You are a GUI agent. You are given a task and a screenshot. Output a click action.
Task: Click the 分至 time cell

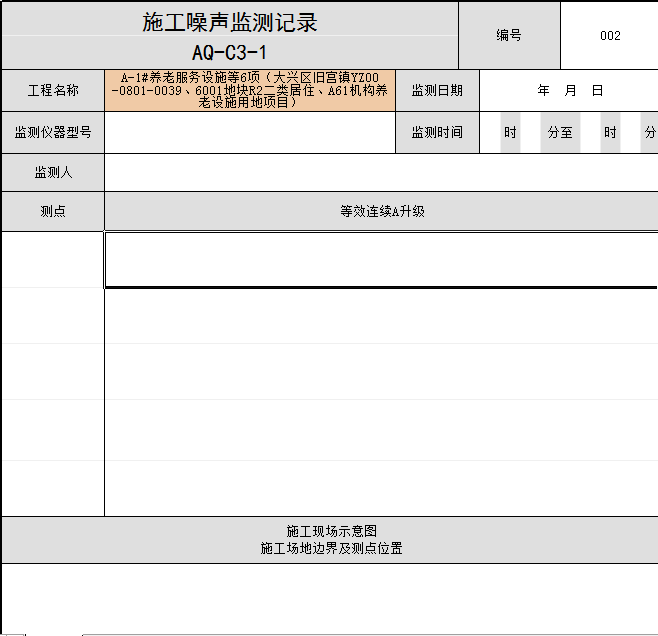560,132
